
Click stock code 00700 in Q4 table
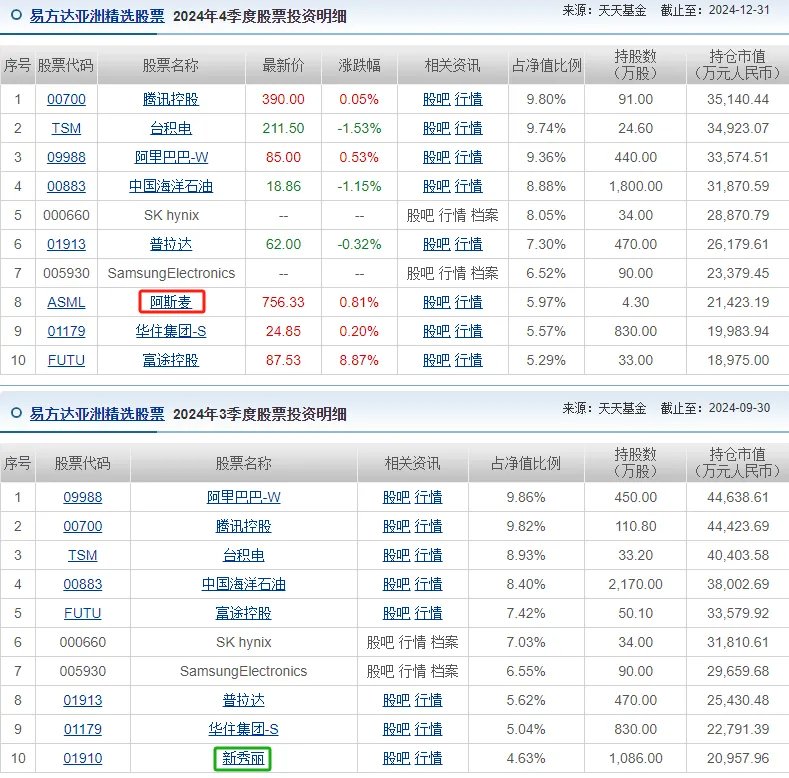(x=66, y=100)
